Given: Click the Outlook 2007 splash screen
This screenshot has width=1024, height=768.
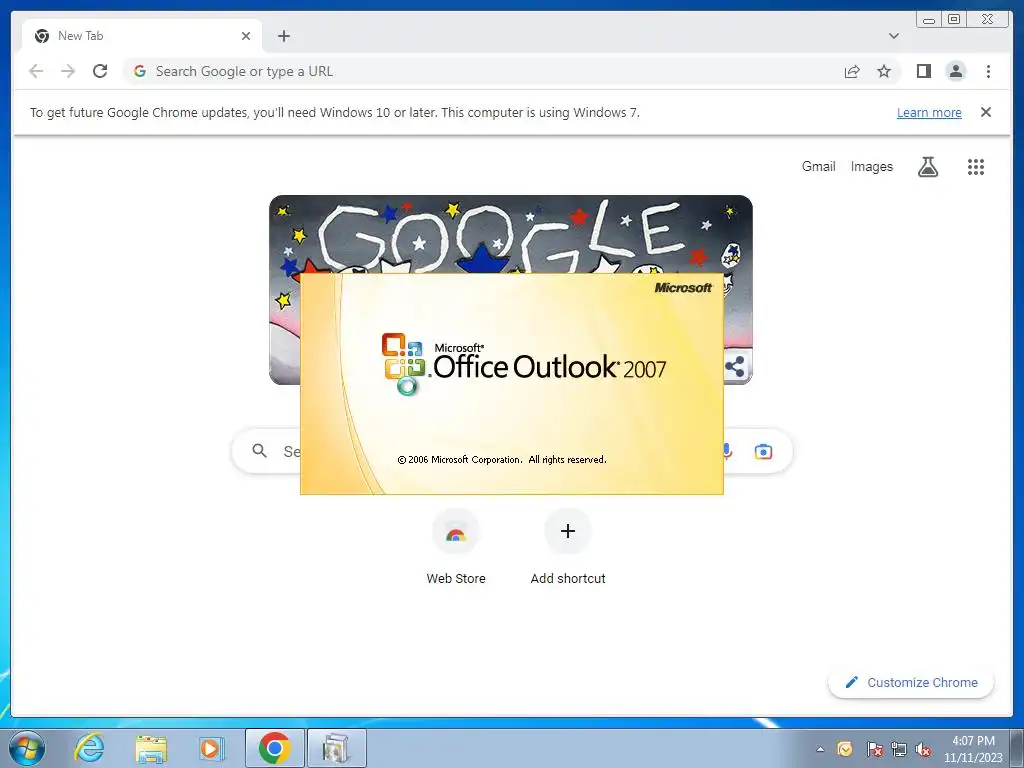Looking at the screenshot, I should pyautogui.click(x=511, y=384).
